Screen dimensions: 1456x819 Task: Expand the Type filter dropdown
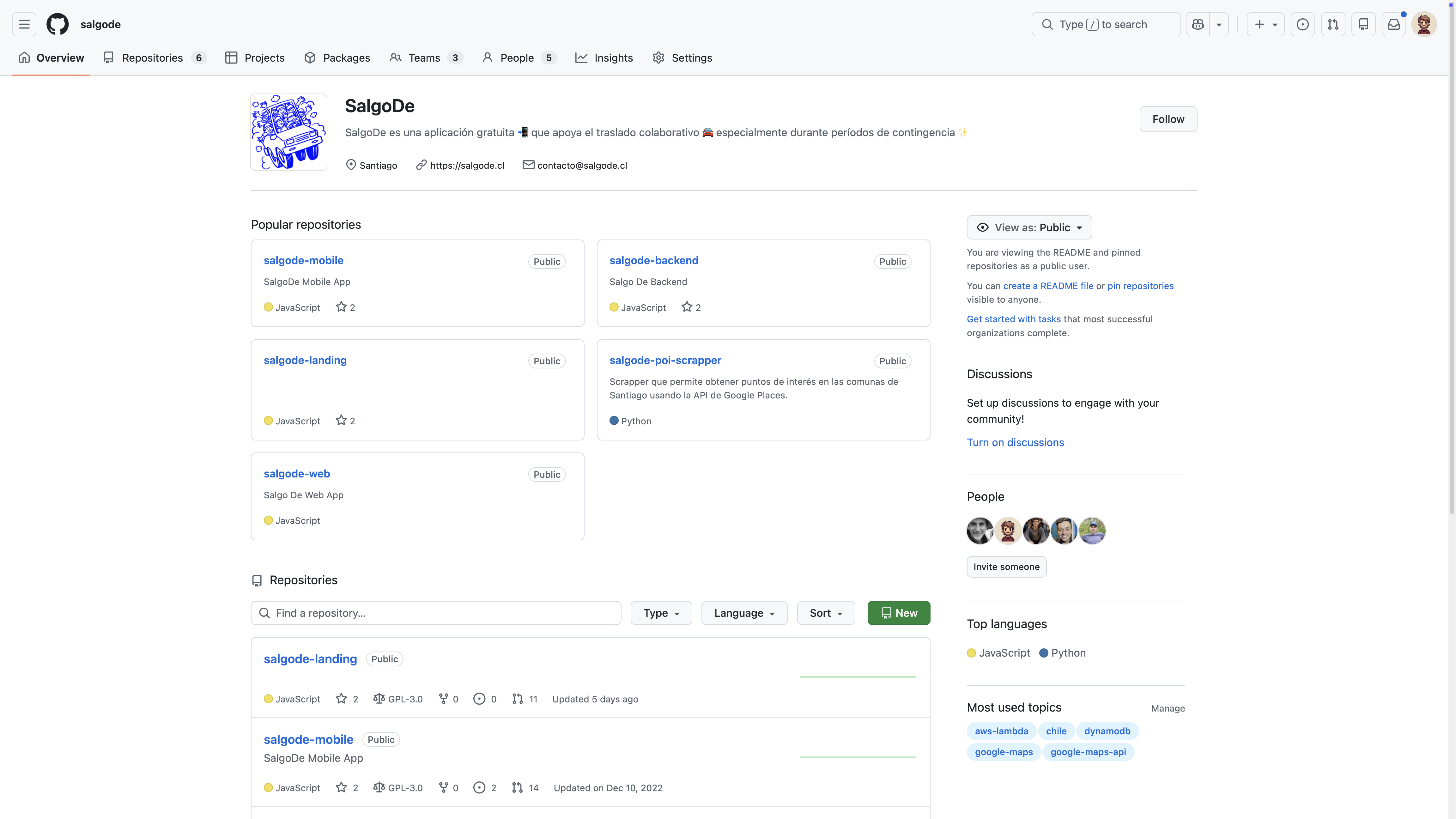[661, 613]
